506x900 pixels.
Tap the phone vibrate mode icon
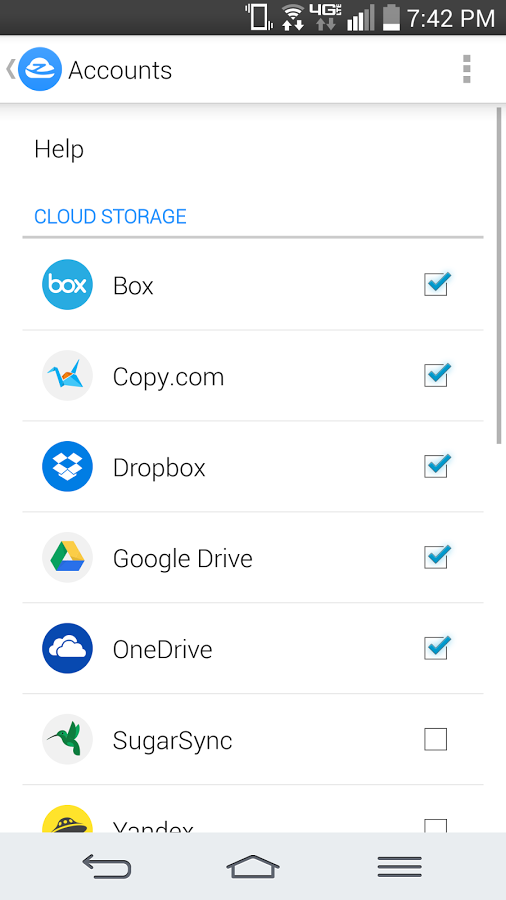click(258, 17)
